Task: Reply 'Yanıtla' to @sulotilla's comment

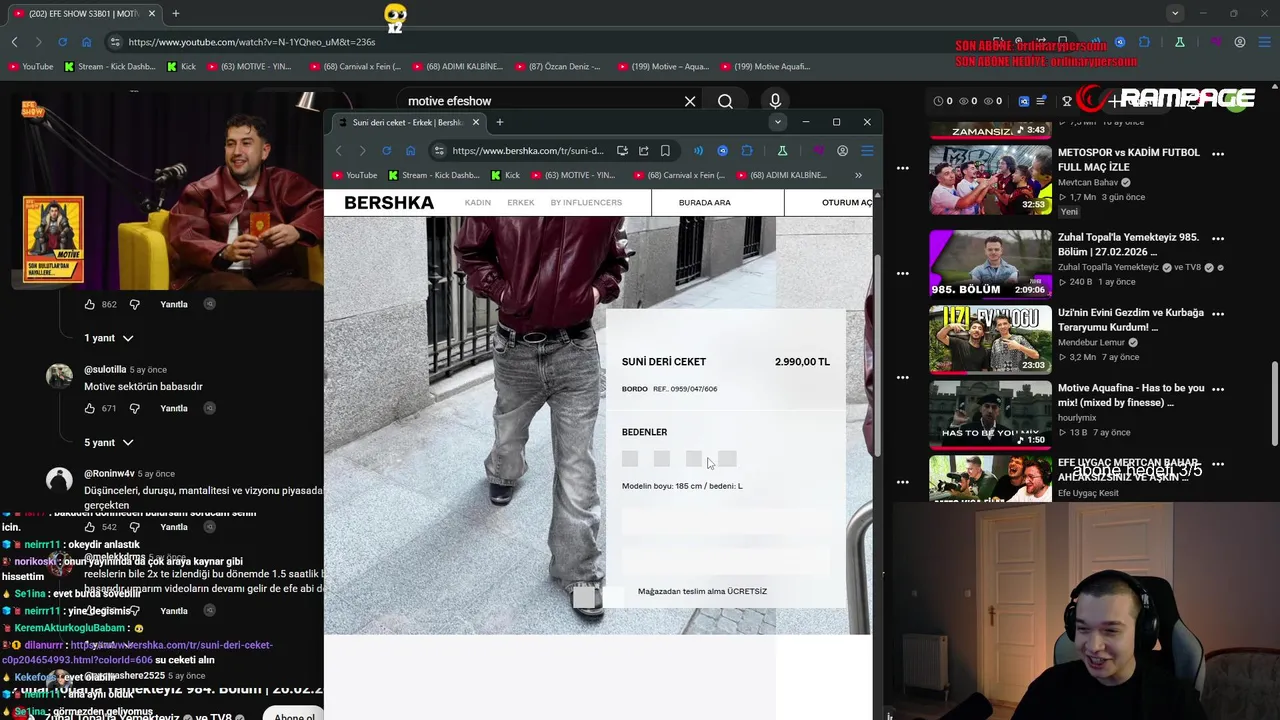Action: pos(174,408)
